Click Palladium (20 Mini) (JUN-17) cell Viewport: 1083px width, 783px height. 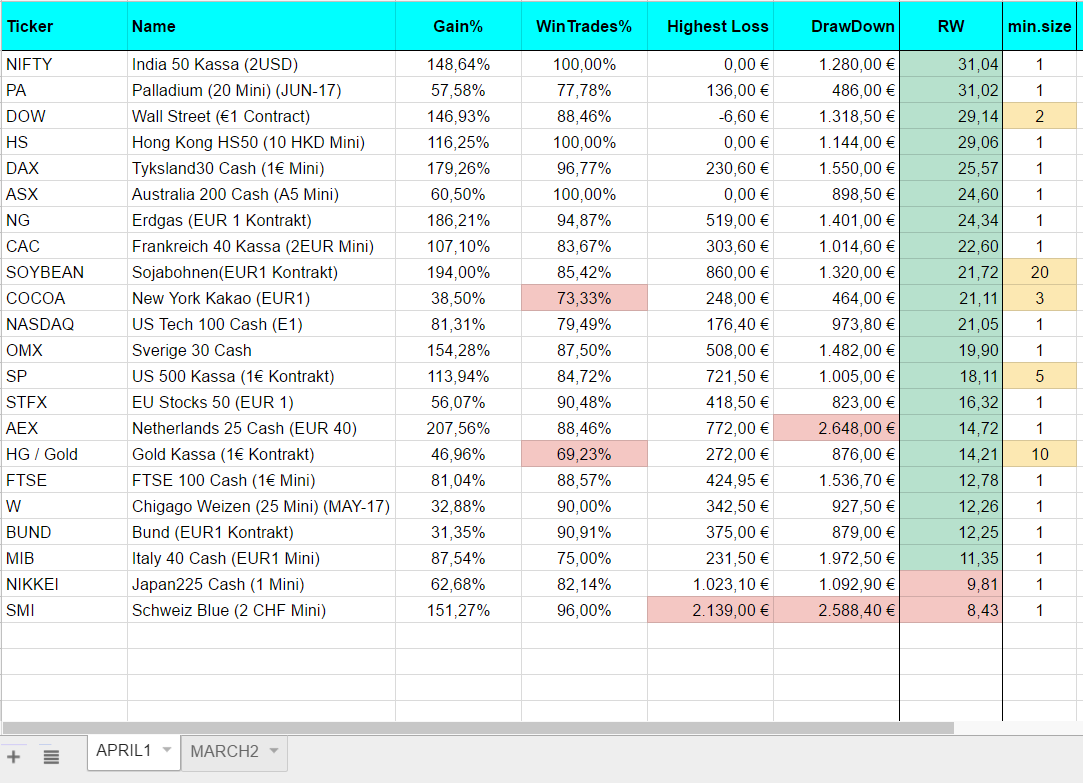(x=261, y=90)
